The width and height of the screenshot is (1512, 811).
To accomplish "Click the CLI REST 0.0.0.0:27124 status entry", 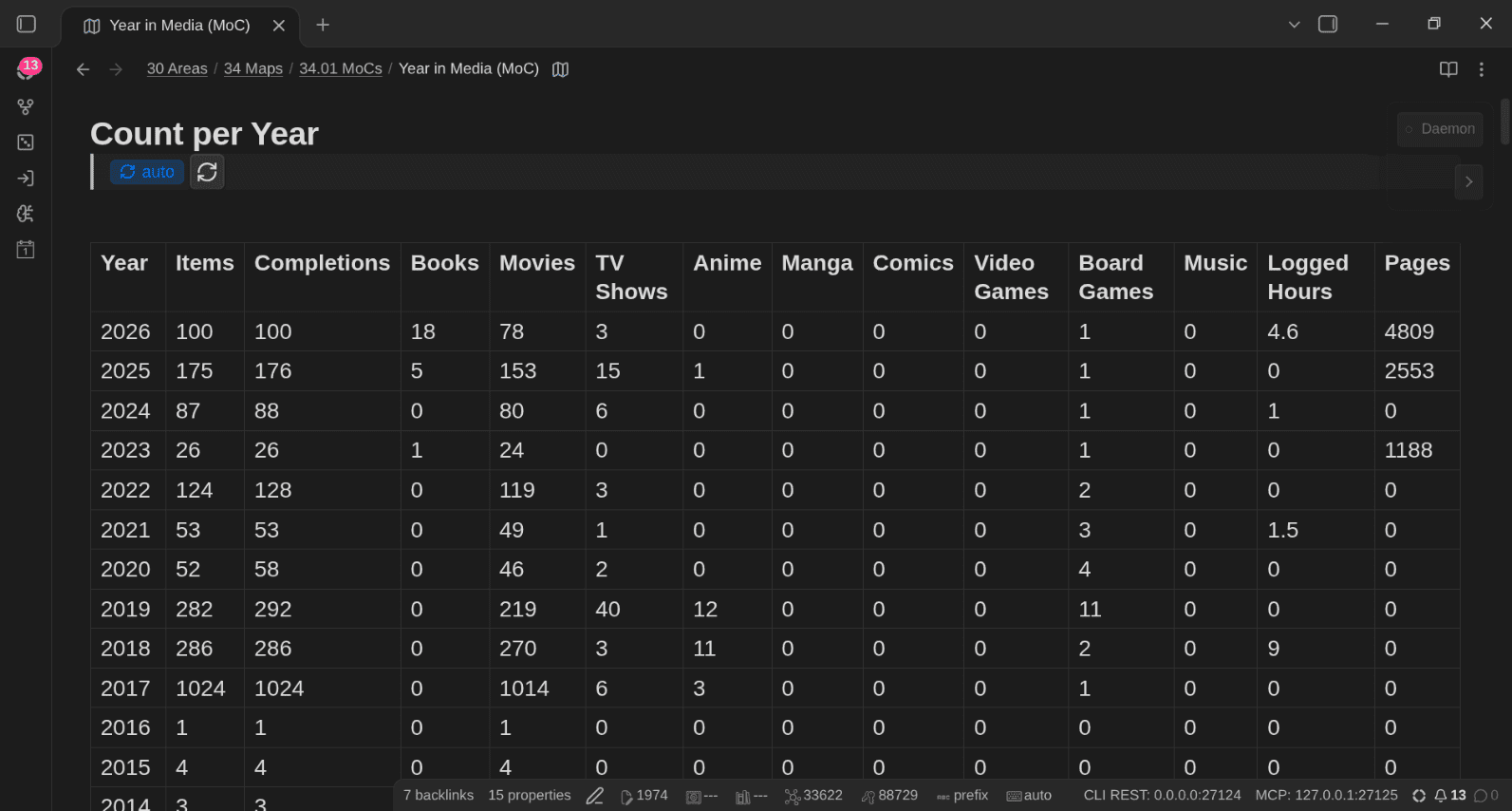I will (1163, 796).
